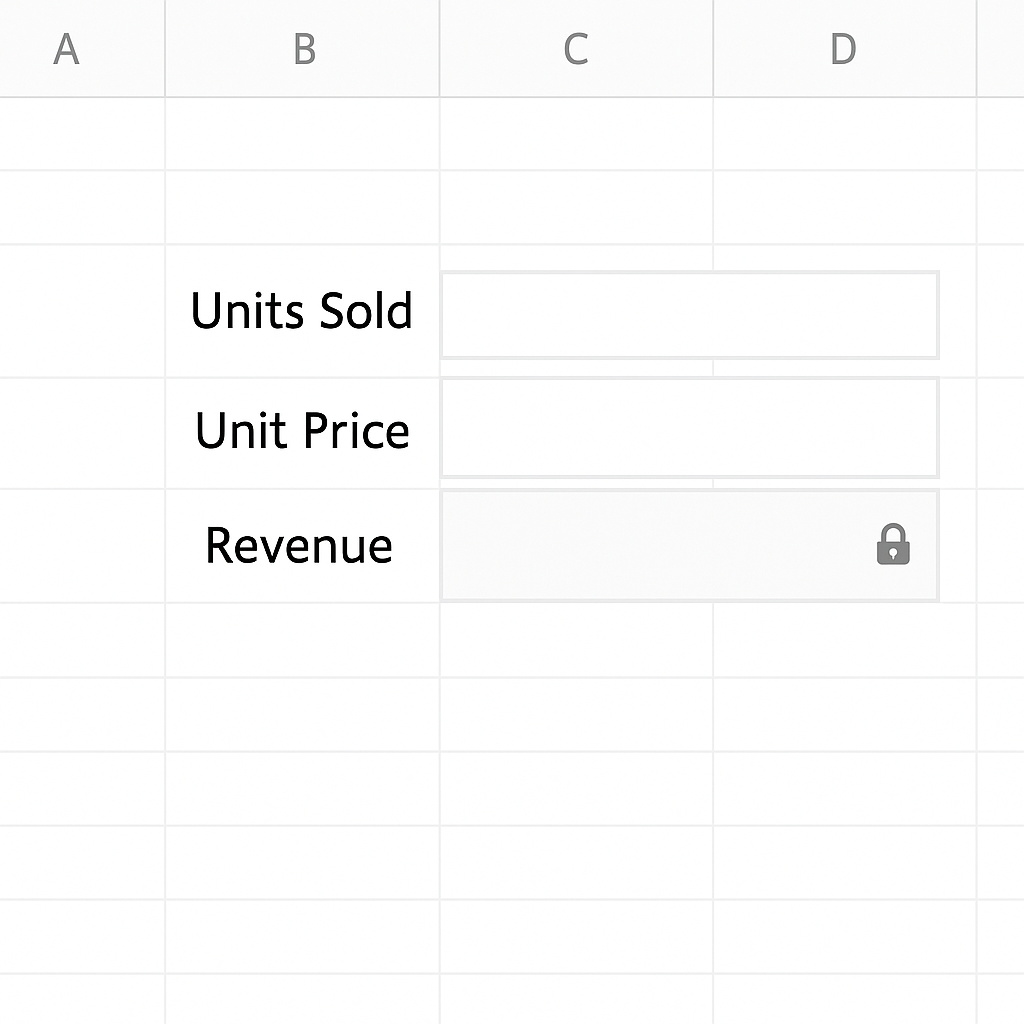Select column A cell beside Units Sold
The width and height of the screenshot is (1024, 1024).
click(82, 311)
